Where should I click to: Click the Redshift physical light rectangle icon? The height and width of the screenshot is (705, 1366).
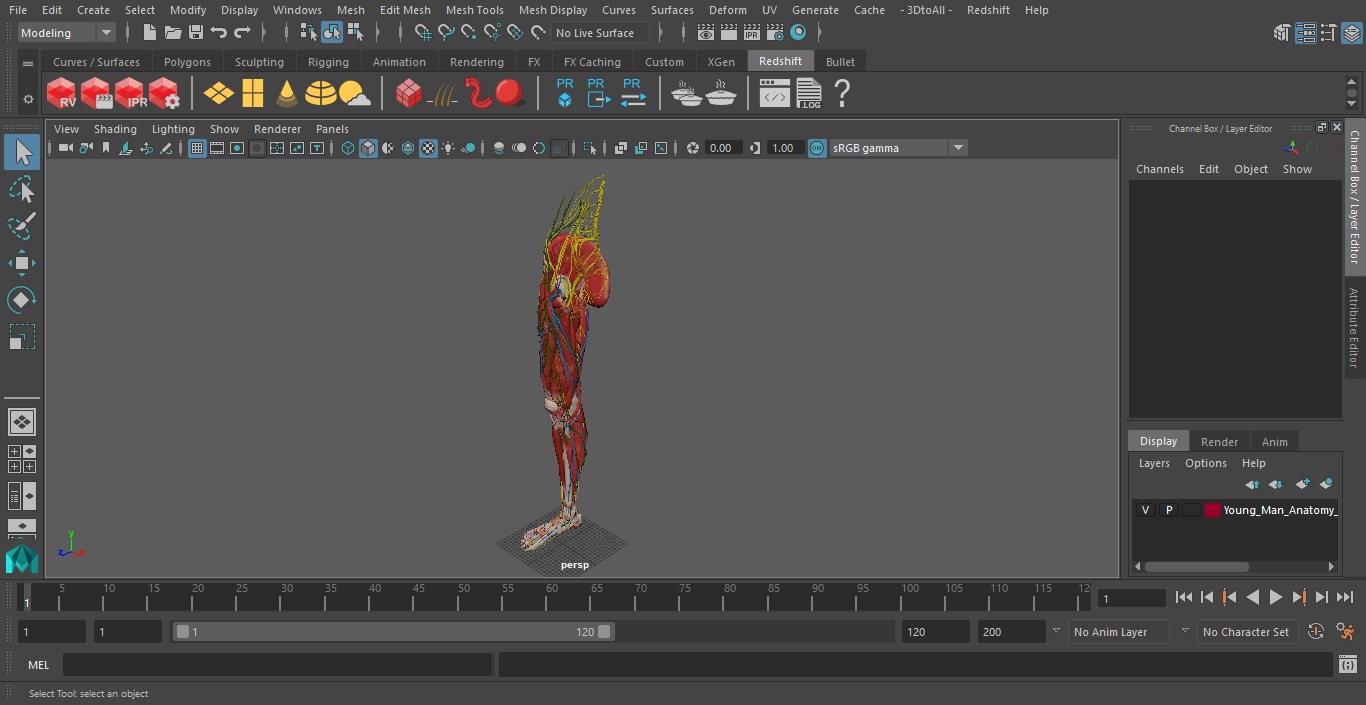click(253, 94)
